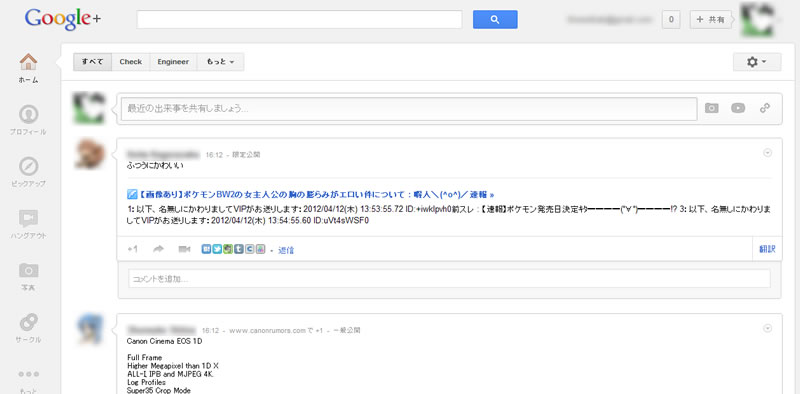
Task: Click the 最近の出来事を共有しましょう share box
Action: pyautogui.click(x=409, y=109)
